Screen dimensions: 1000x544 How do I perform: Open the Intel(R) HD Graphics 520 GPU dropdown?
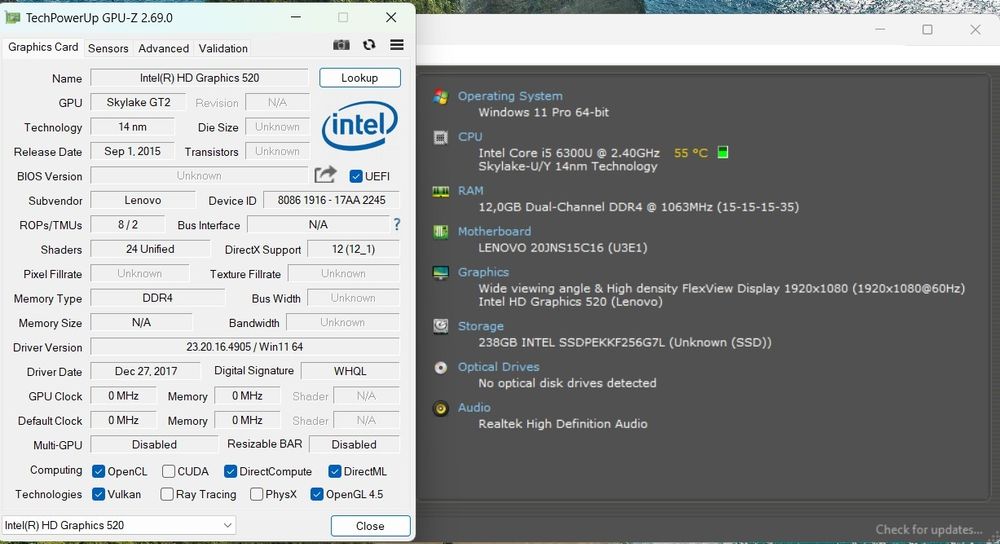(119, 525)
